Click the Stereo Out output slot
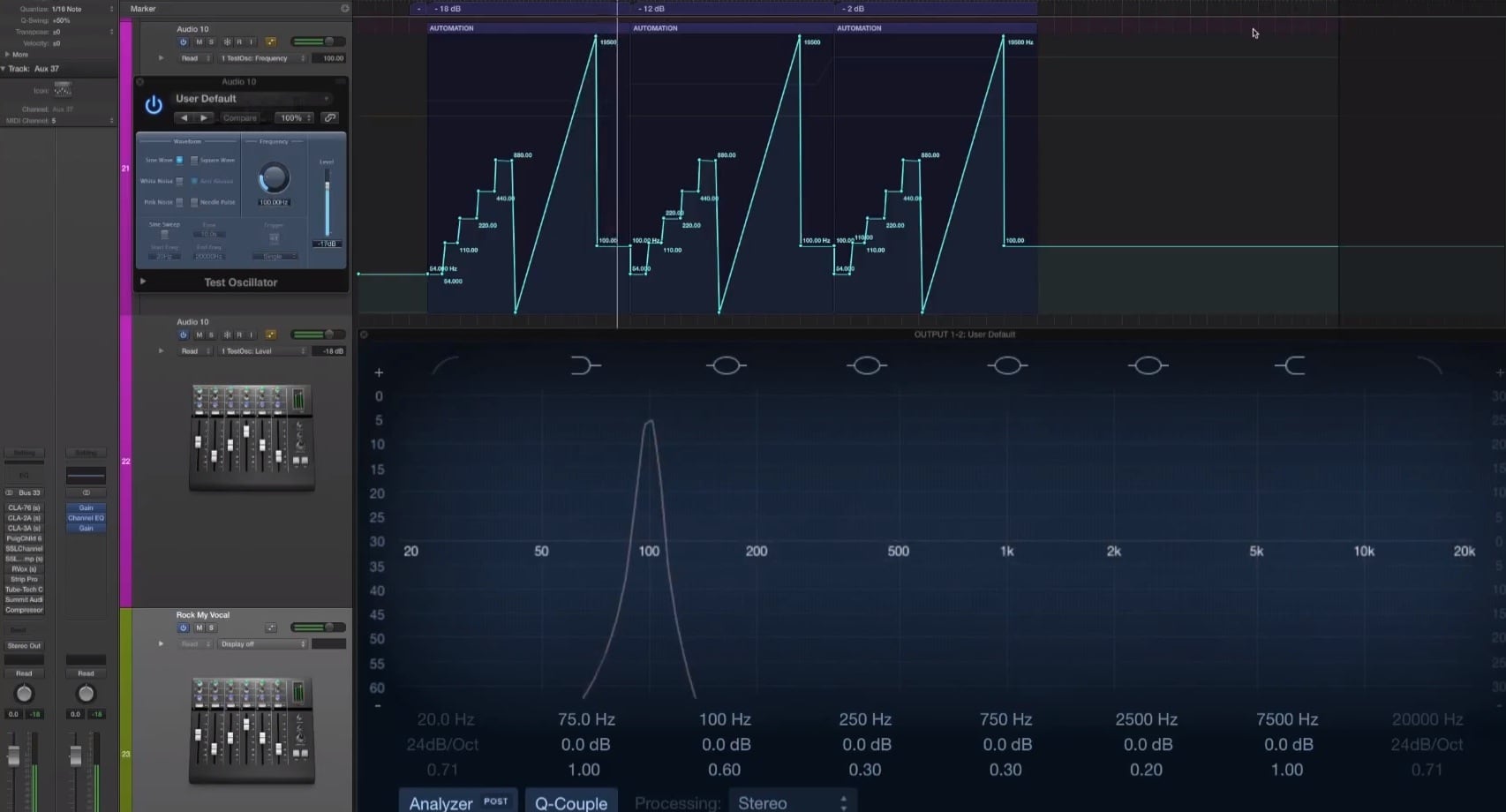This screenshot has width=1506, height=812. point(24,646)
